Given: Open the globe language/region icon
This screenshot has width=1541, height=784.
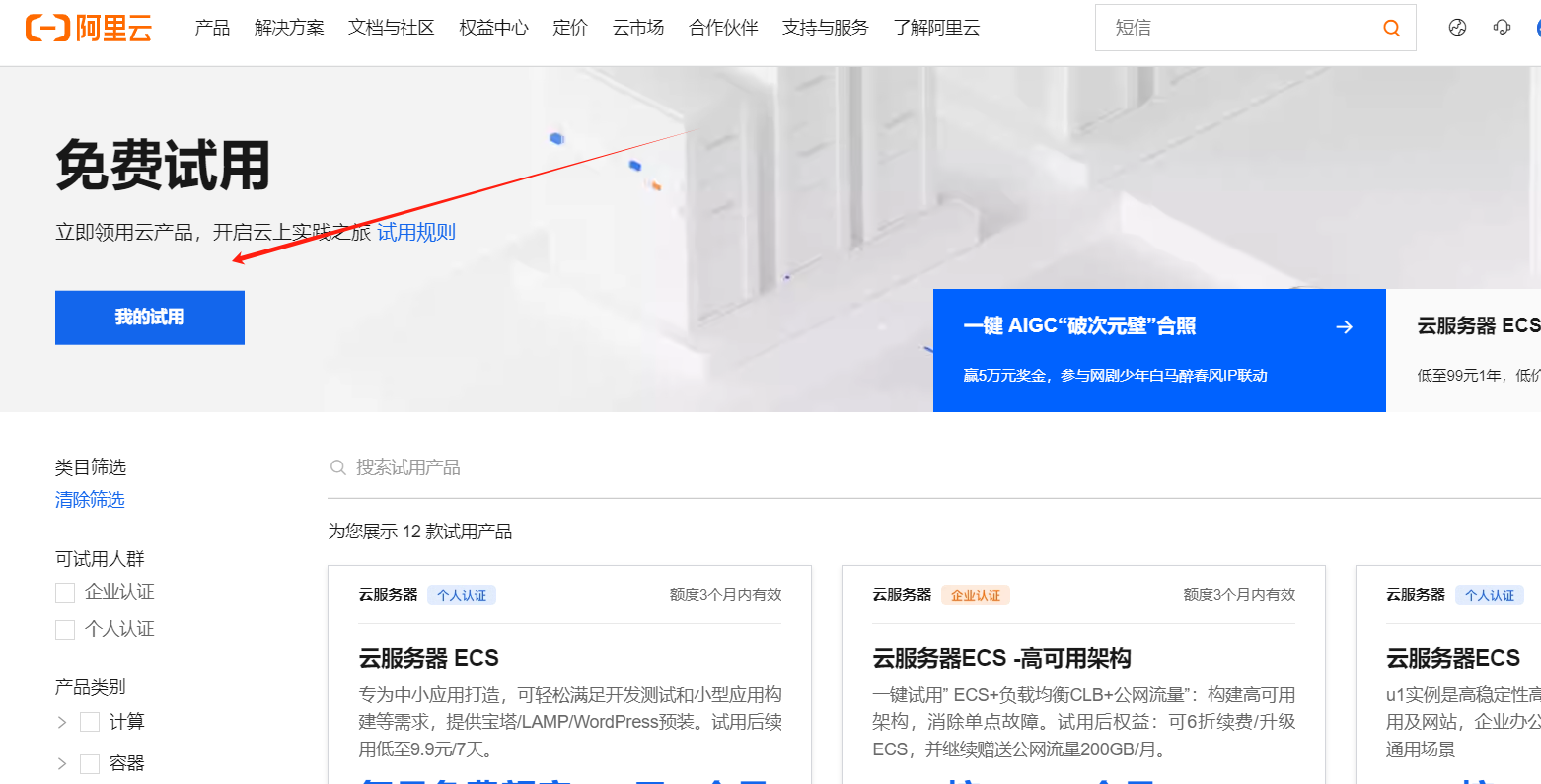Looking at the screenshot, I should coord(1457,28).
